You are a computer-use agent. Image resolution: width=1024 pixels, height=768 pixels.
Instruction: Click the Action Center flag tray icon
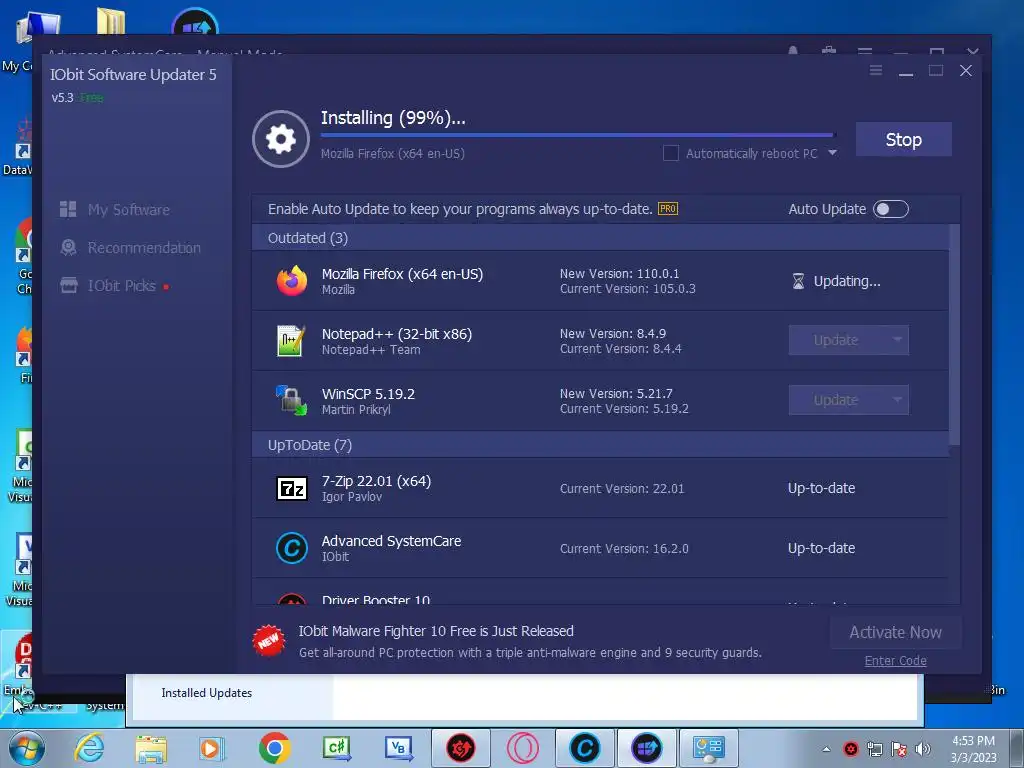pos(899,749)
